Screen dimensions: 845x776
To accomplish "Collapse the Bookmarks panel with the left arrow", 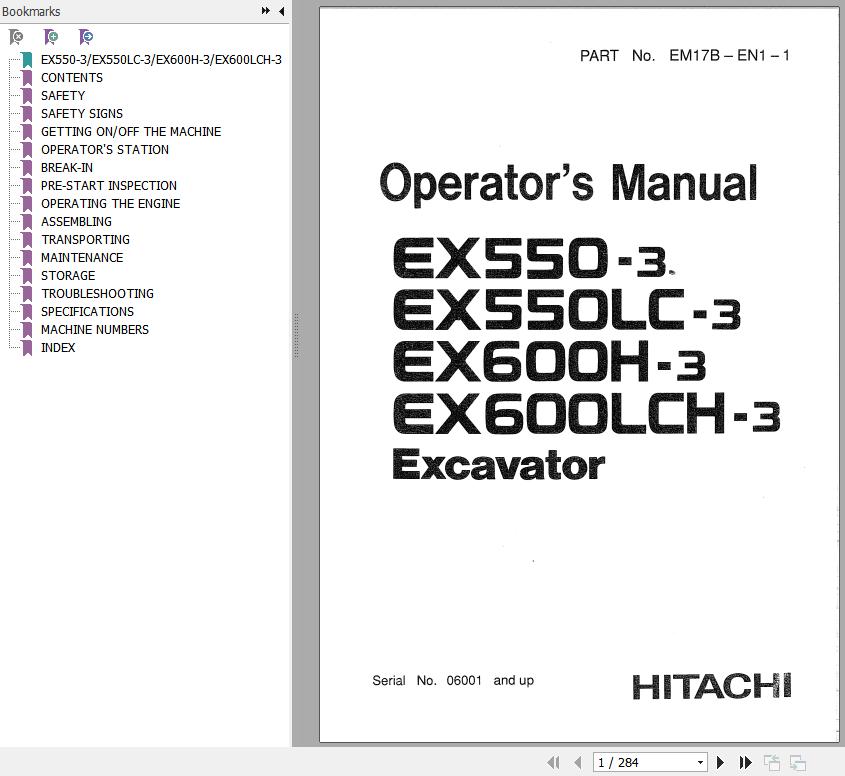I will tap(281, 11).
